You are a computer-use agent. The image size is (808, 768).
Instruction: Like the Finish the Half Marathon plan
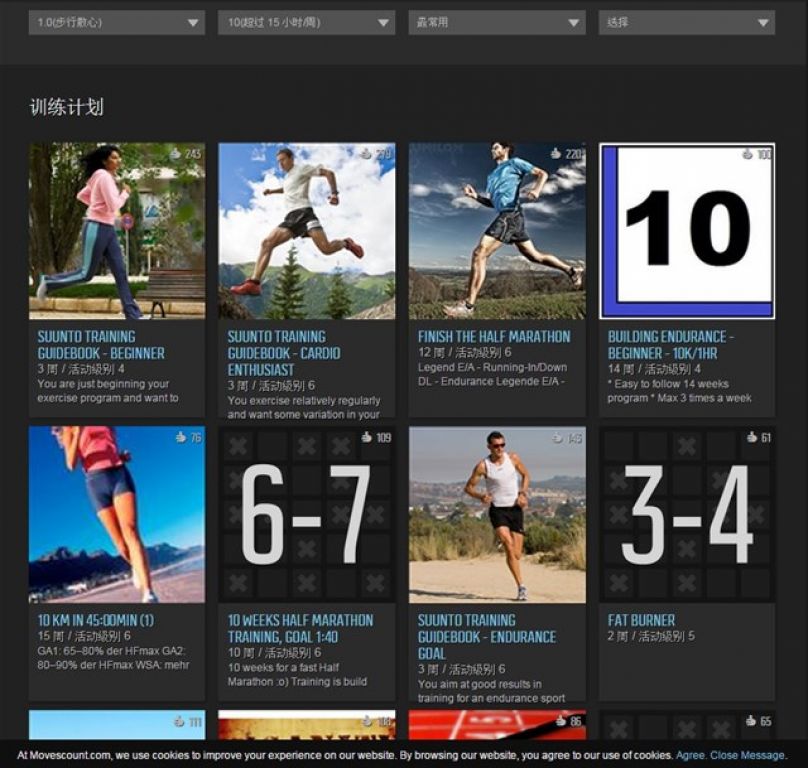point(555,154)
